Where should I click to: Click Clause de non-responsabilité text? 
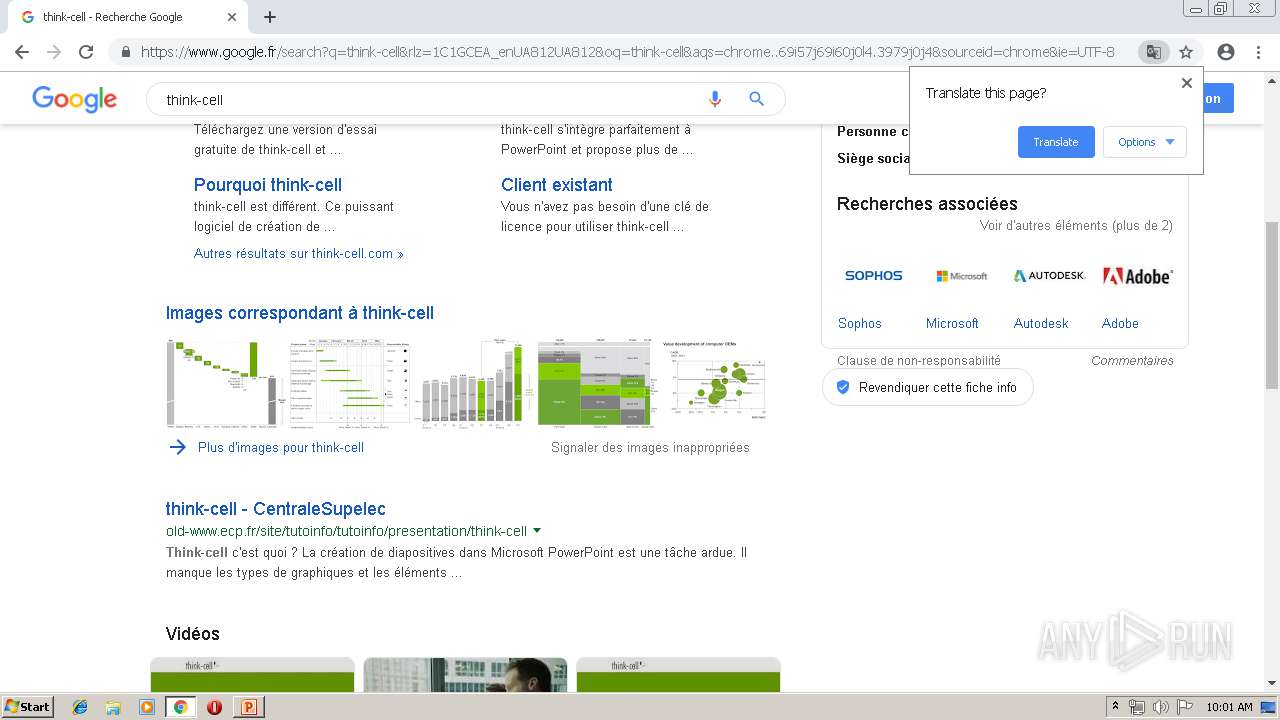(x=919, y=361)
